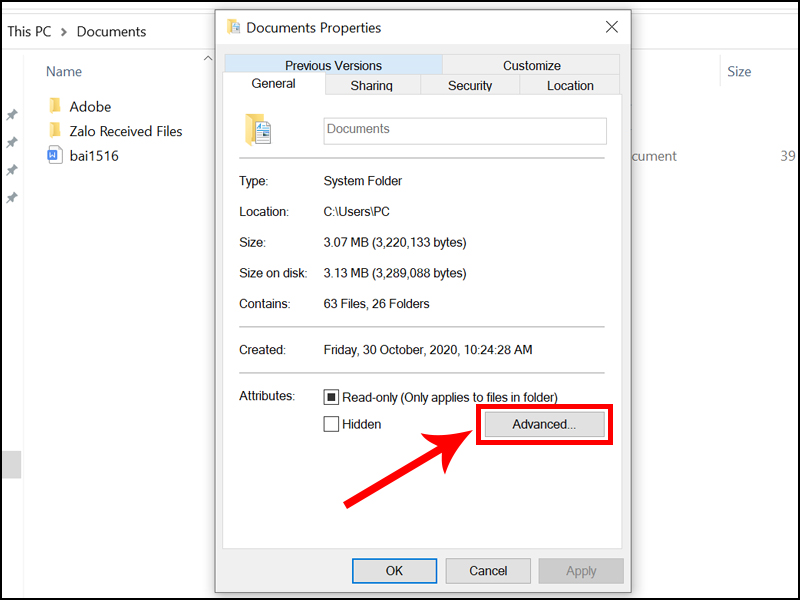
Task: Open the Security tab
Action: click(470, 86)
